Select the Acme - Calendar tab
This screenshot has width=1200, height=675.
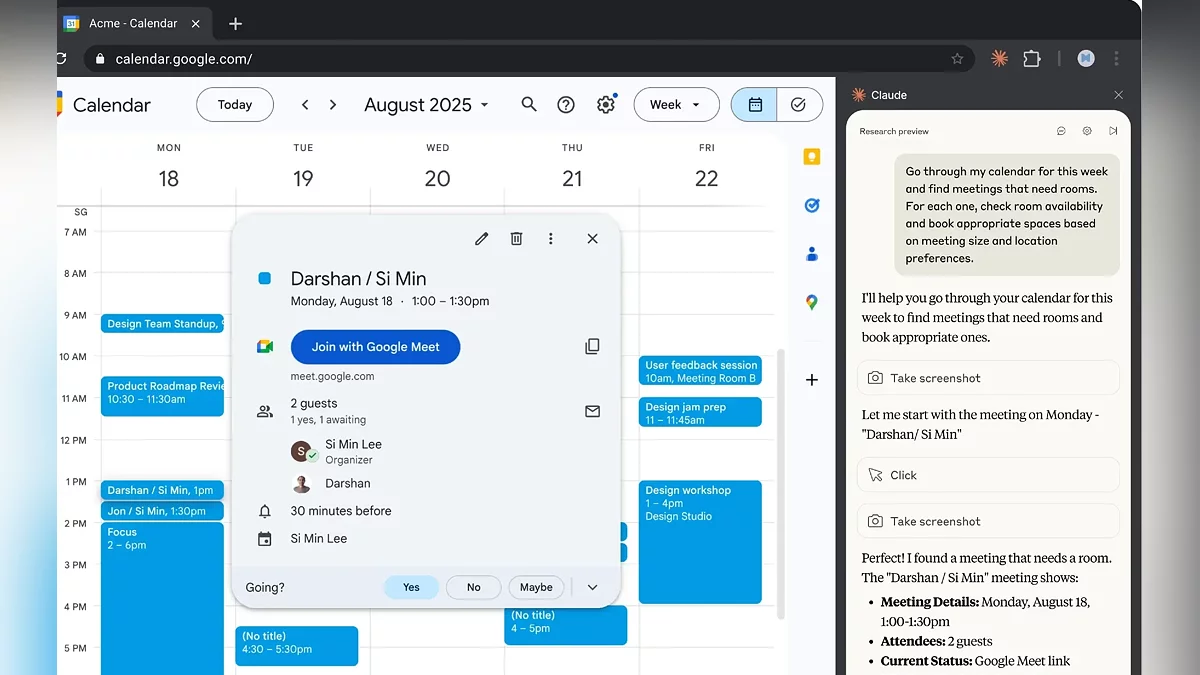(133, 23)
